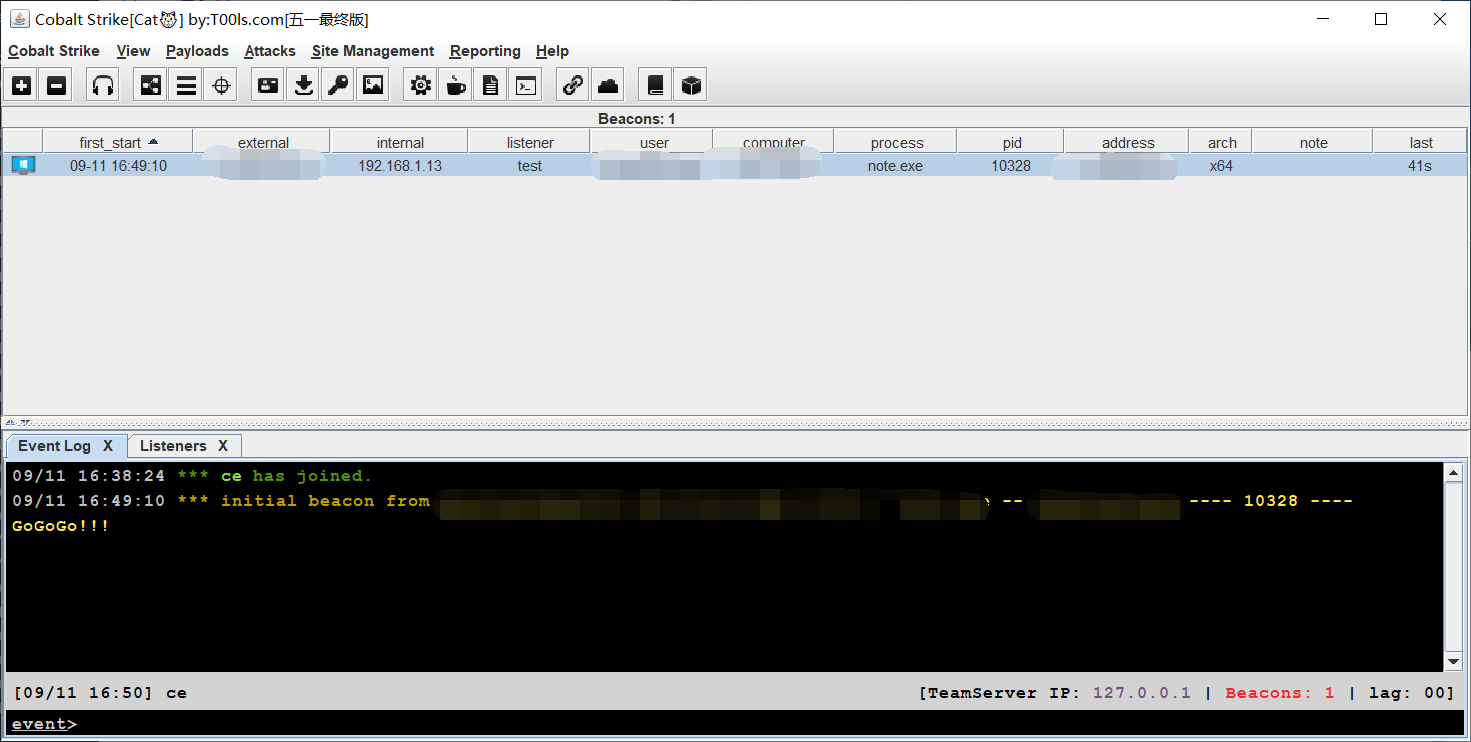This screenshot has height=742, width=1471.
Task: Sort by computer column header
Action: pyautogui.click(x=773, y=142)
